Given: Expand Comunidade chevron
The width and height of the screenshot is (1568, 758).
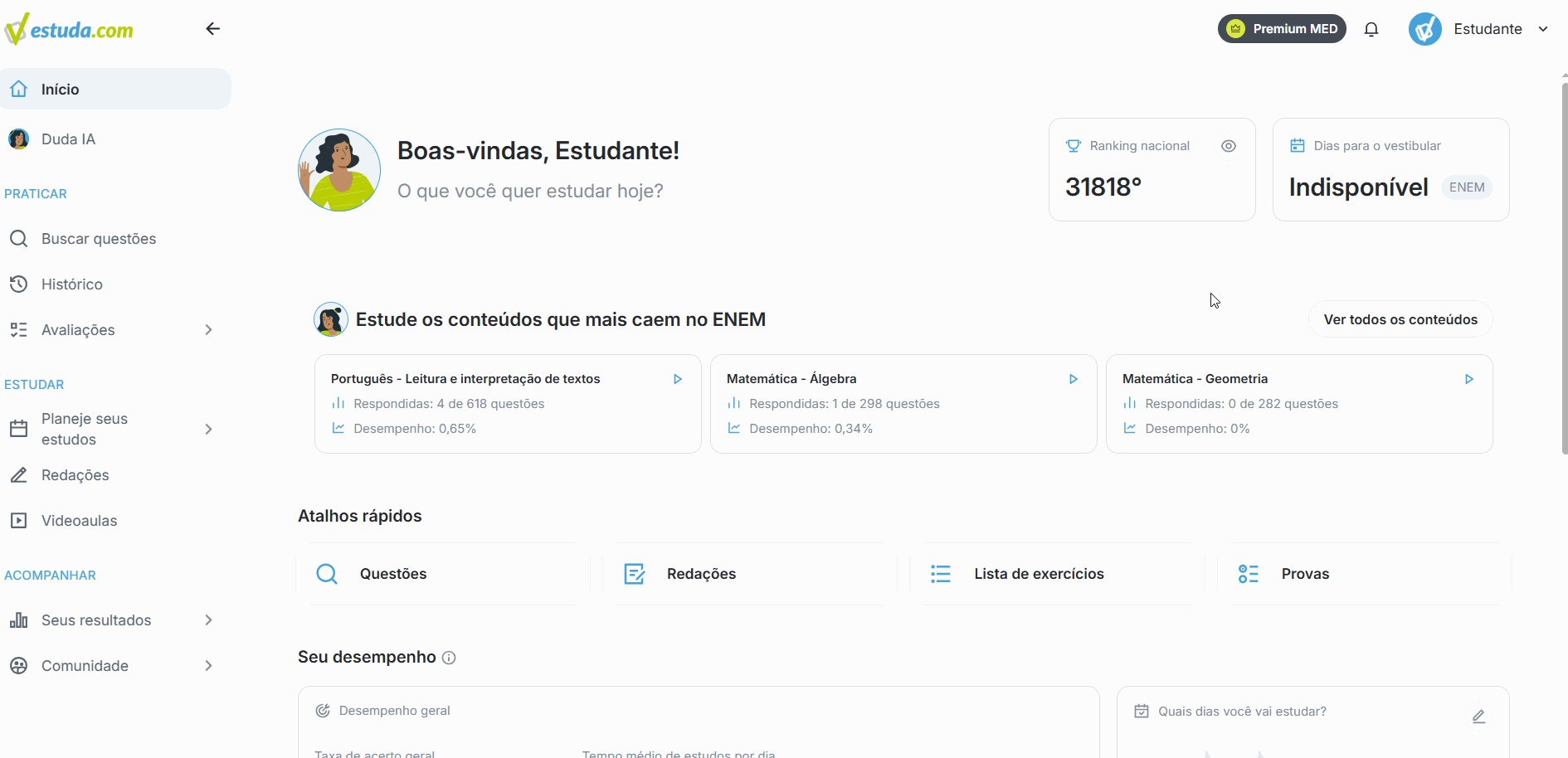Looking at the screenshot, I should [208, 666].
